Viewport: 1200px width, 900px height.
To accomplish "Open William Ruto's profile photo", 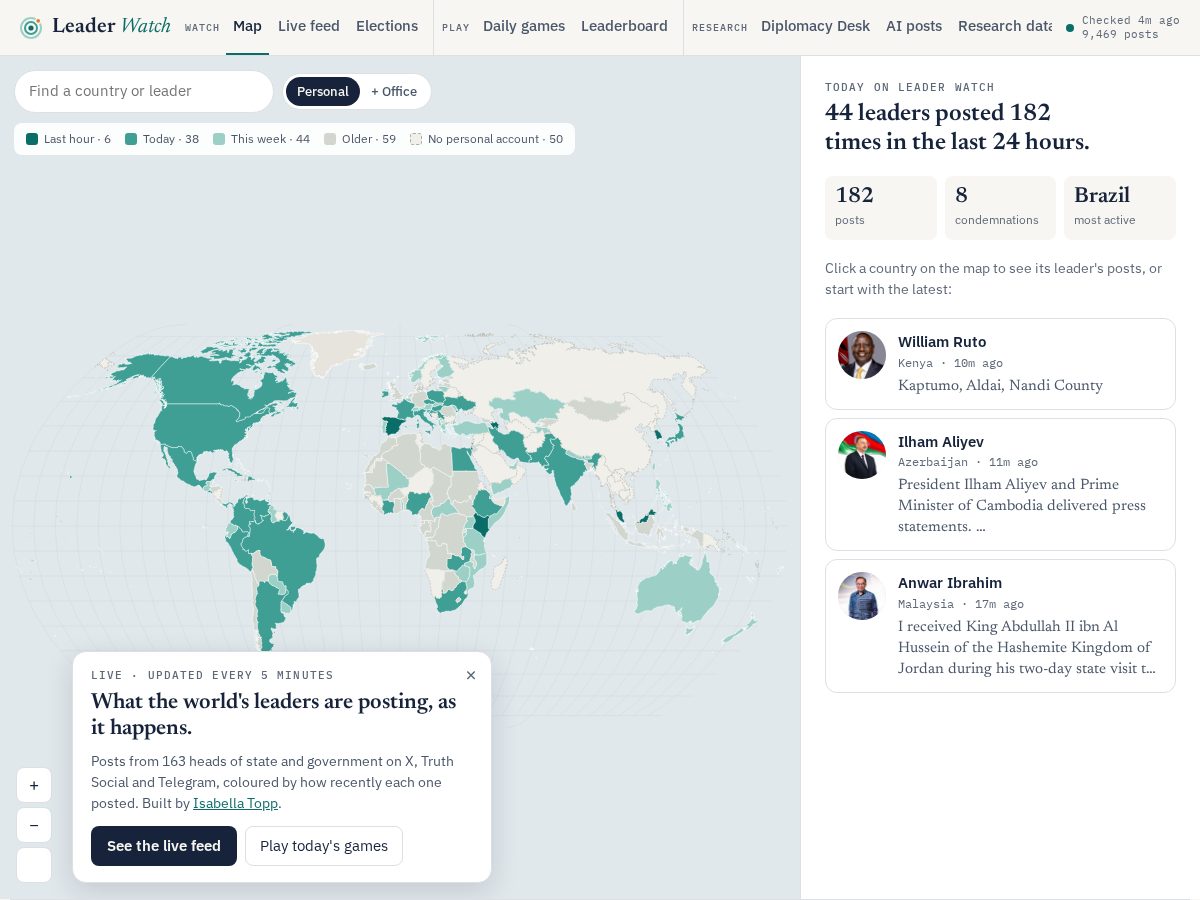I will click(x=862, y=355).
